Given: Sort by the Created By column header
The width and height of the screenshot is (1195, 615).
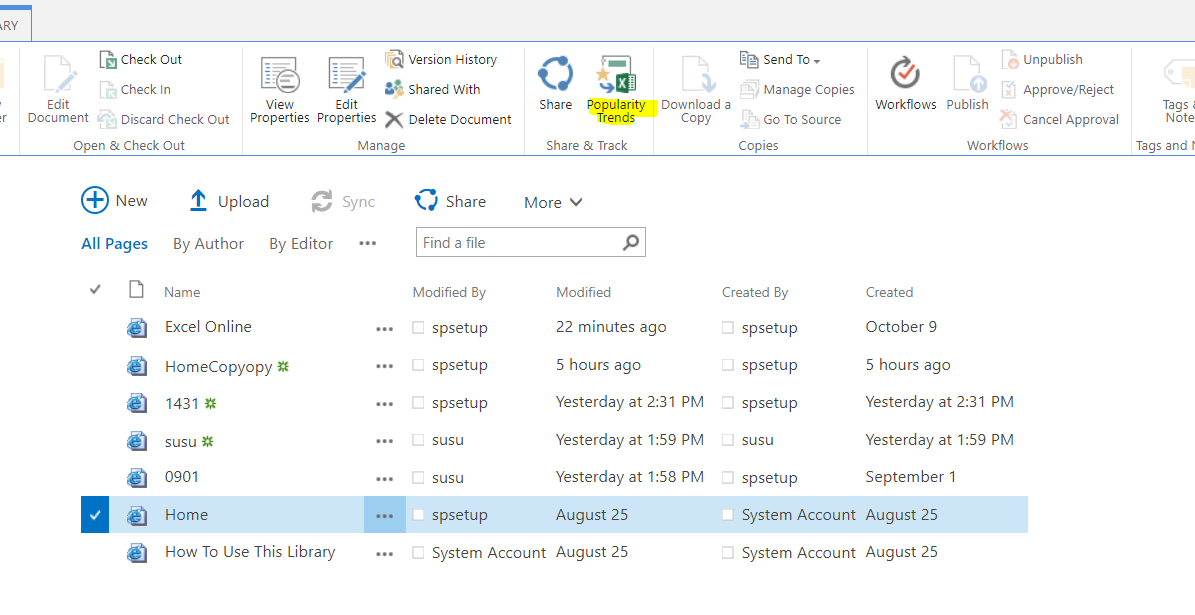Looking at the screenshot, I should point(754,292).
